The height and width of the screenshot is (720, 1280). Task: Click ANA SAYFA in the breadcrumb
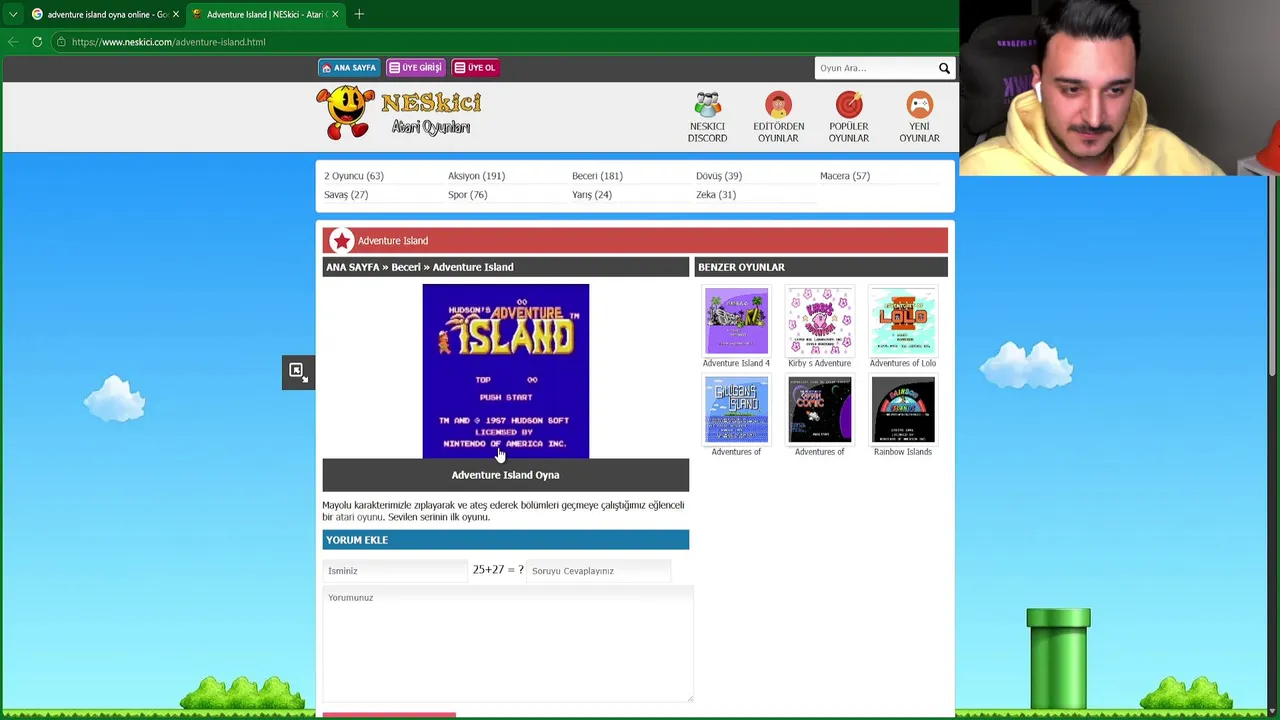point(352,267)
